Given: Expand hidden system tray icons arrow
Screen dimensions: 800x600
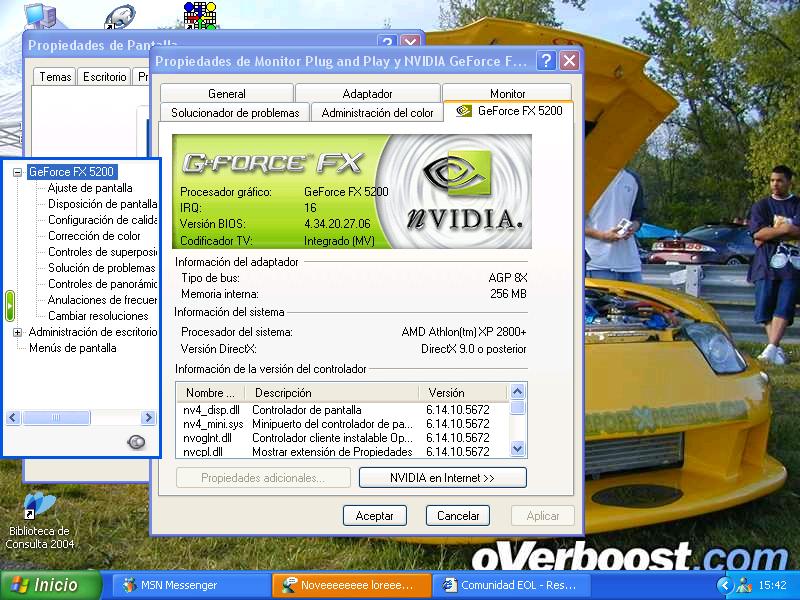Looking at the screenshot, I should pos(724,585).
